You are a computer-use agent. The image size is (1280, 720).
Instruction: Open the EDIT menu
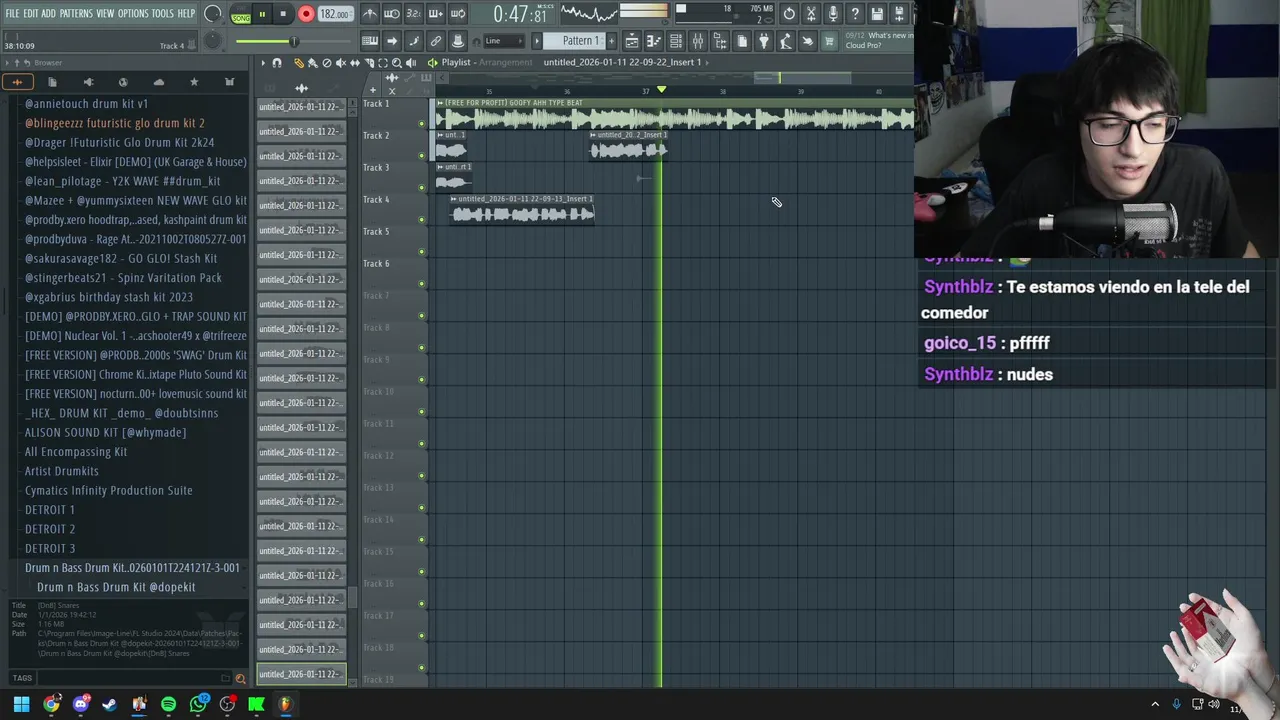(31, 14)
